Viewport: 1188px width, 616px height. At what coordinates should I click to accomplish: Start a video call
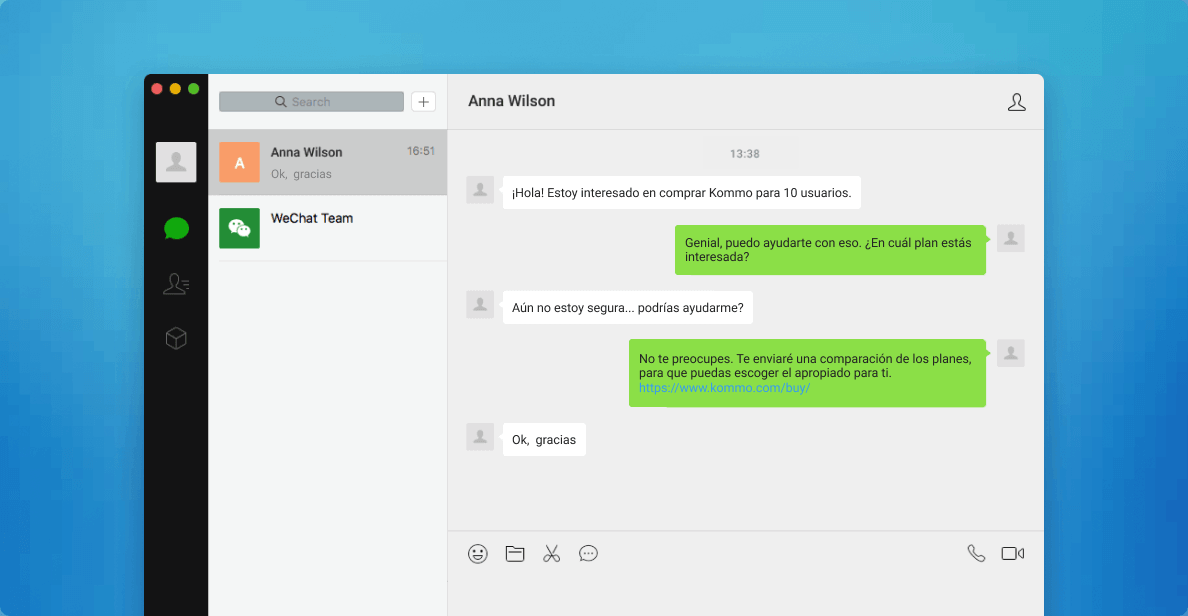point(1012,553)
